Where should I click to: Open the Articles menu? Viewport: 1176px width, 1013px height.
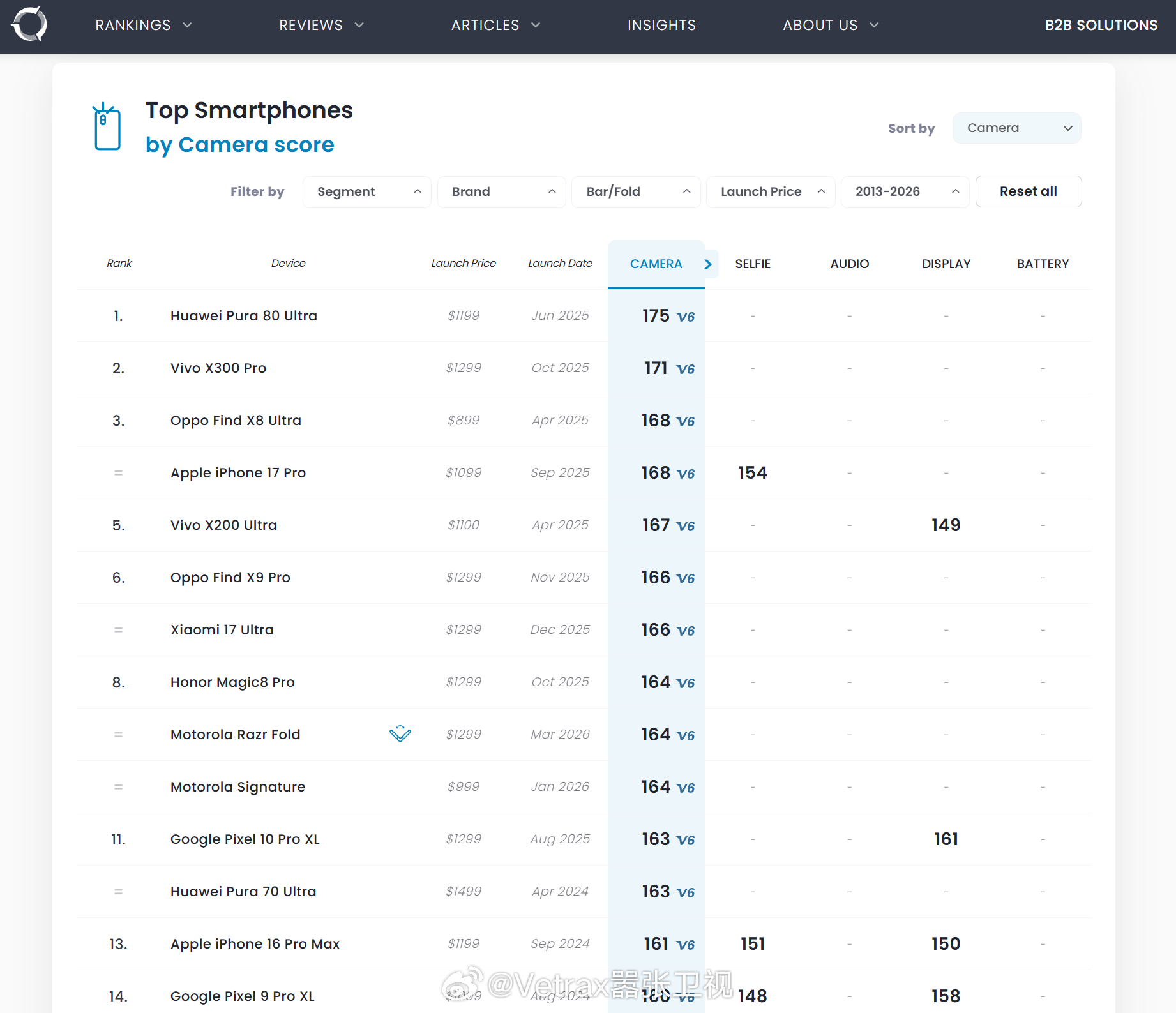point(496,25)
